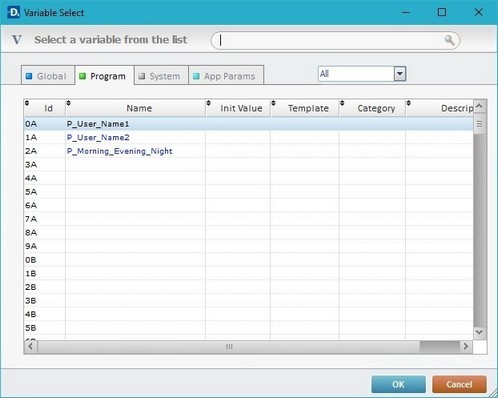Click the sort icon on Template column
This screenshot has height=398, width=498.
[273, 103]
